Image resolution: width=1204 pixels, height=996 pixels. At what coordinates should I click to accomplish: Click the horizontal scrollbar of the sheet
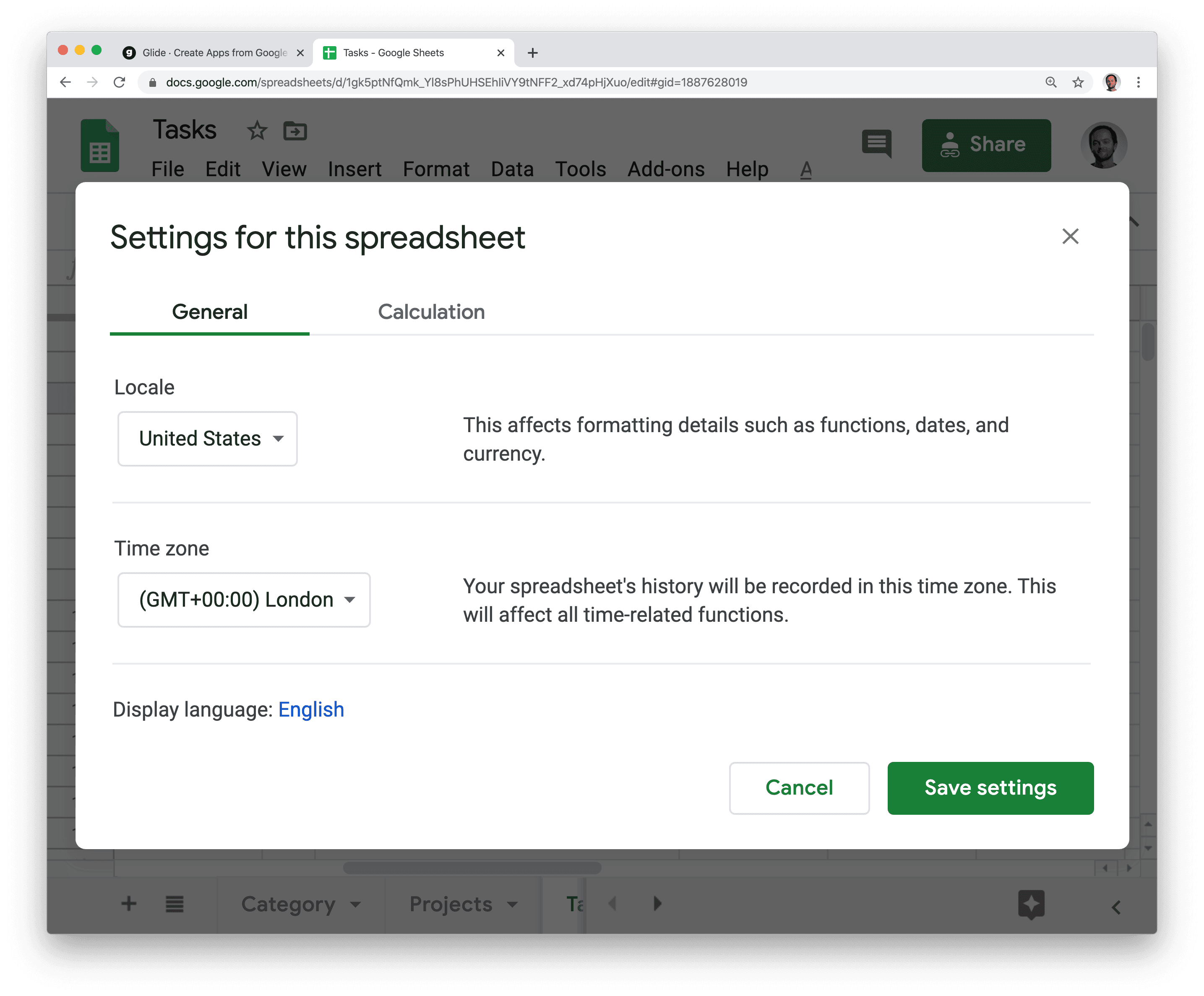(x=472, y=868)
